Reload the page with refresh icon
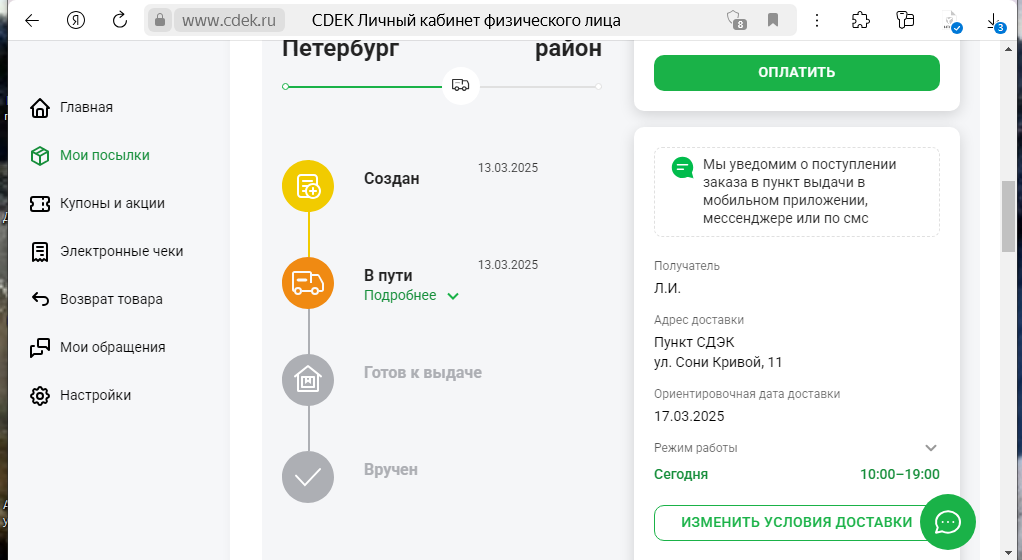 [119, 20]
